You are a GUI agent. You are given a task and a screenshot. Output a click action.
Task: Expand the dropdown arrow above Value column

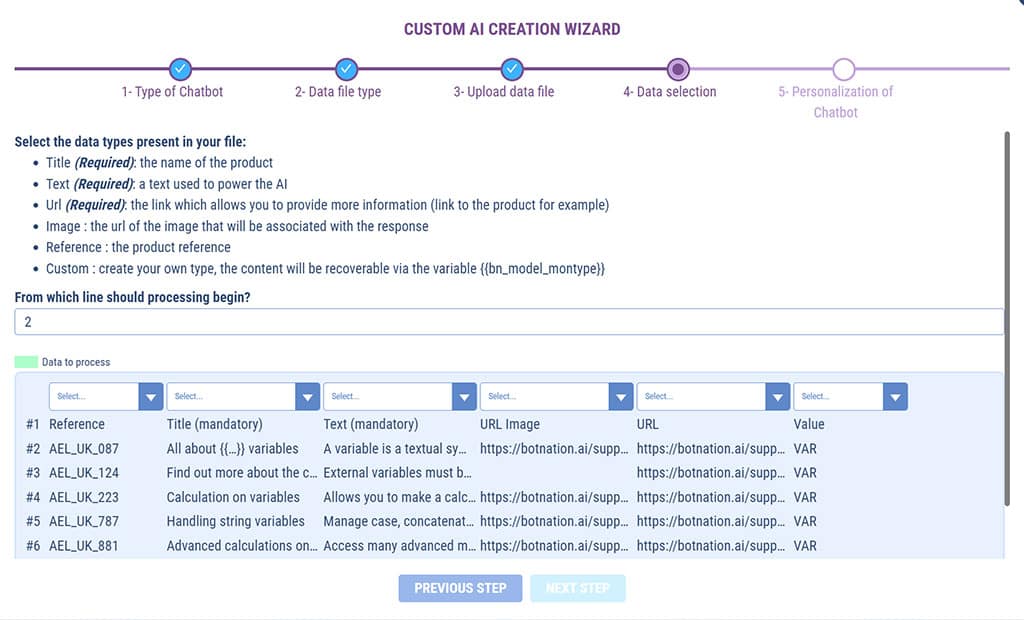895,397
